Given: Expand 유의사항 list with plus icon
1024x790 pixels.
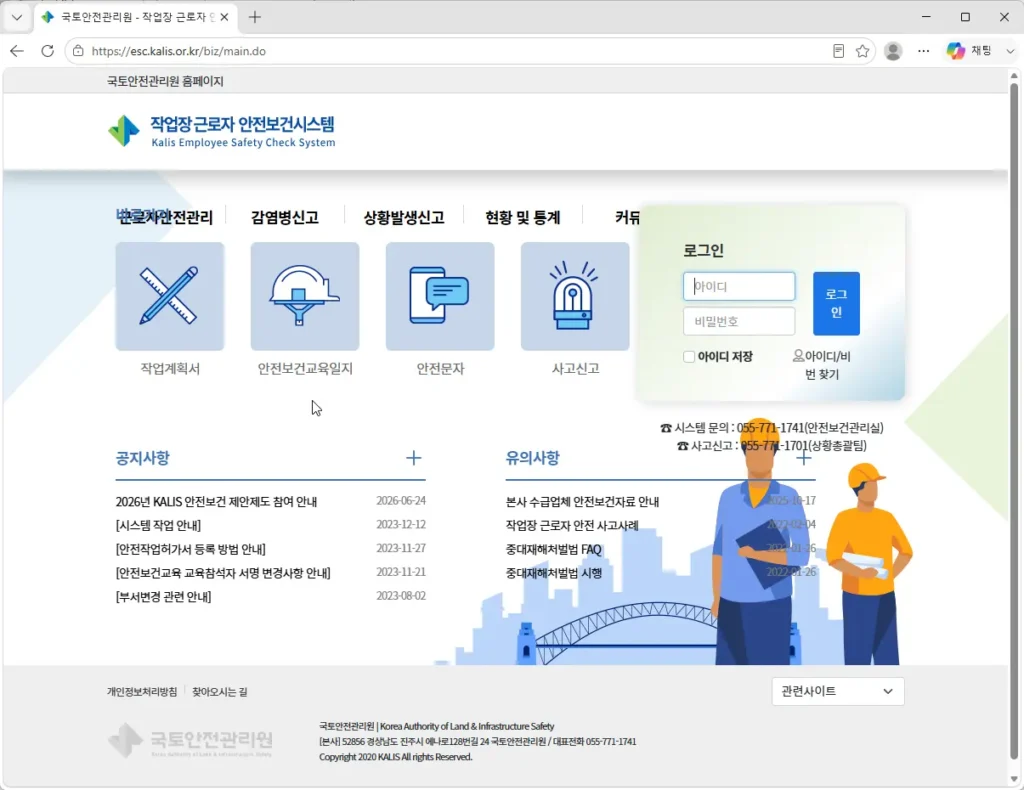Looking at the screenshot, I should 804,458.
